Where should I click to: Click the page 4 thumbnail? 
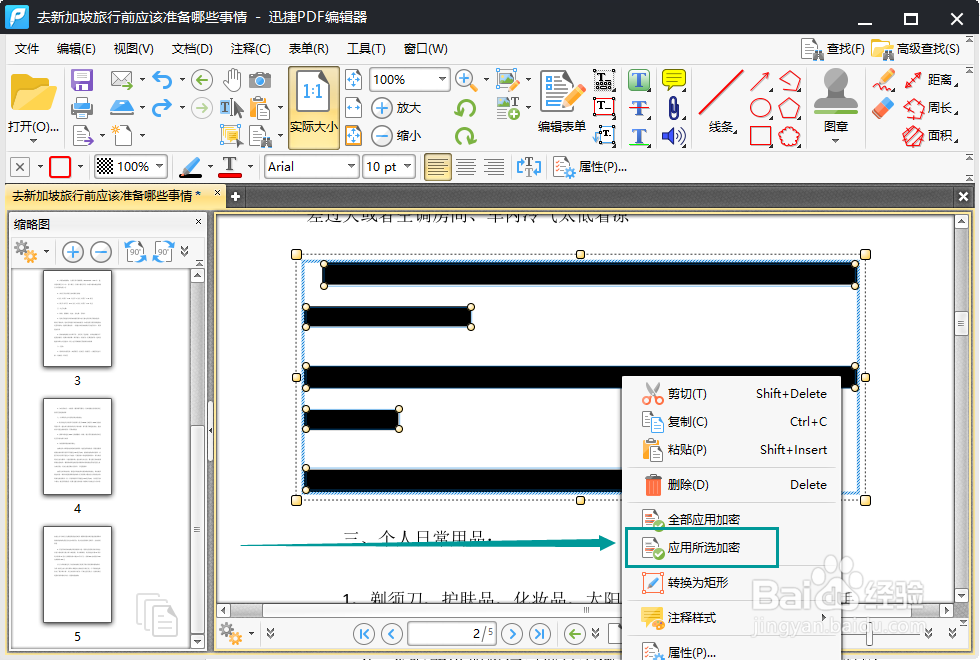point(78,446)
